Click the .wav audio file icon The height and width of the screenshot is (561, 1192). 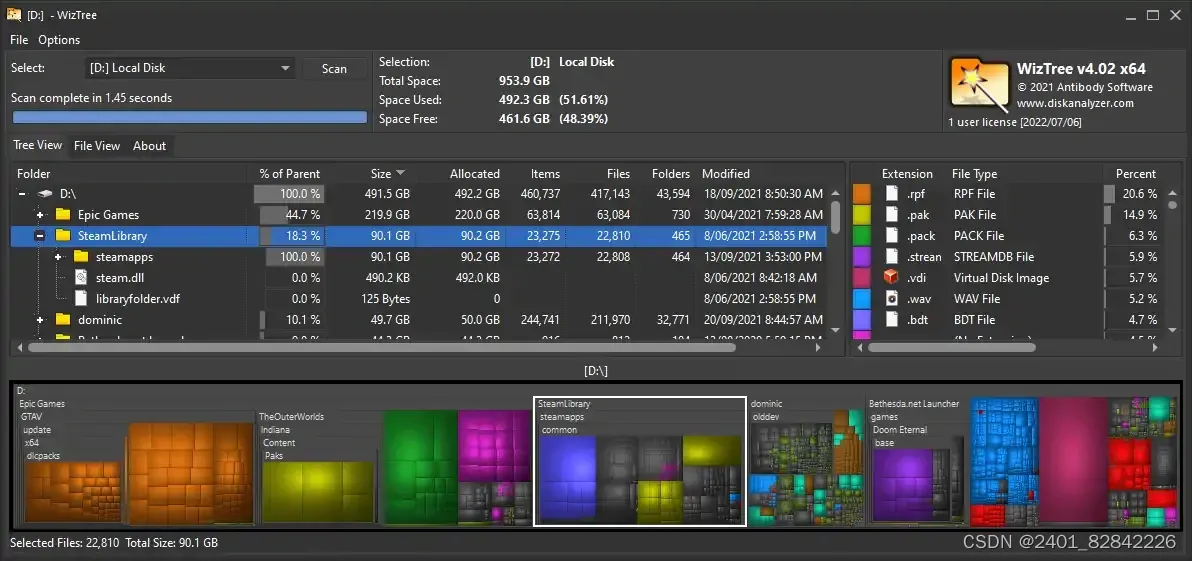pos(892,299)
